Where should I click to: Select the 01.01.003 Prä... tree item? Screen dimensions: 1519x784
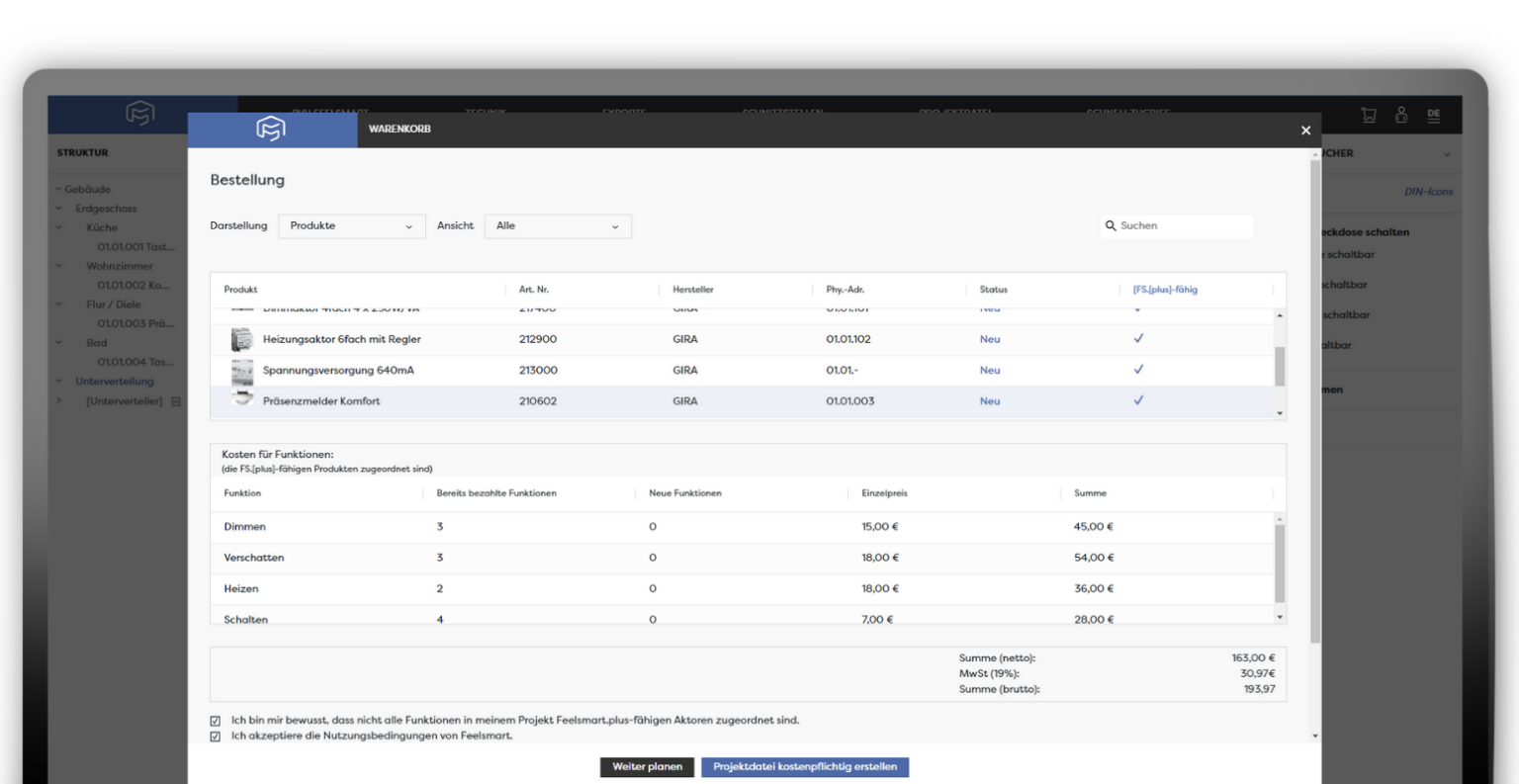pos(135,324)
